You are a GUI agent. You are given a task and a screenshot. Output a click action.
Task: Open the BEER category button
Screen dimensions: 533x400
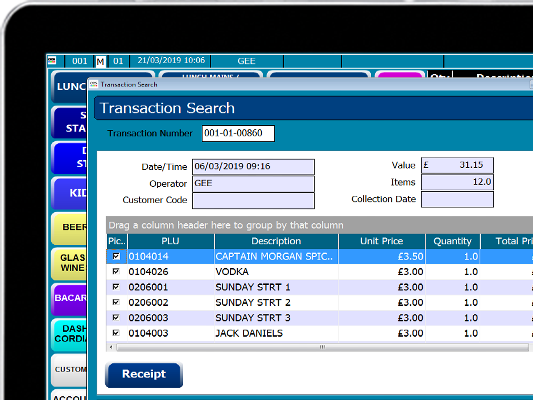[70, 227]
